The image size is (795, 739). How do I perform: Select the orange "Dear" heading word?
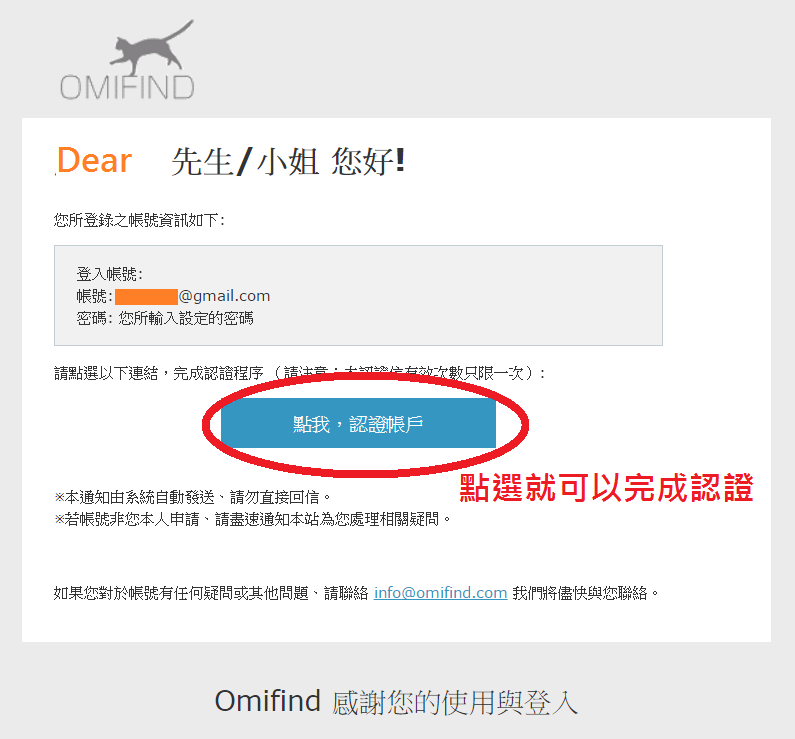(94, 161)
